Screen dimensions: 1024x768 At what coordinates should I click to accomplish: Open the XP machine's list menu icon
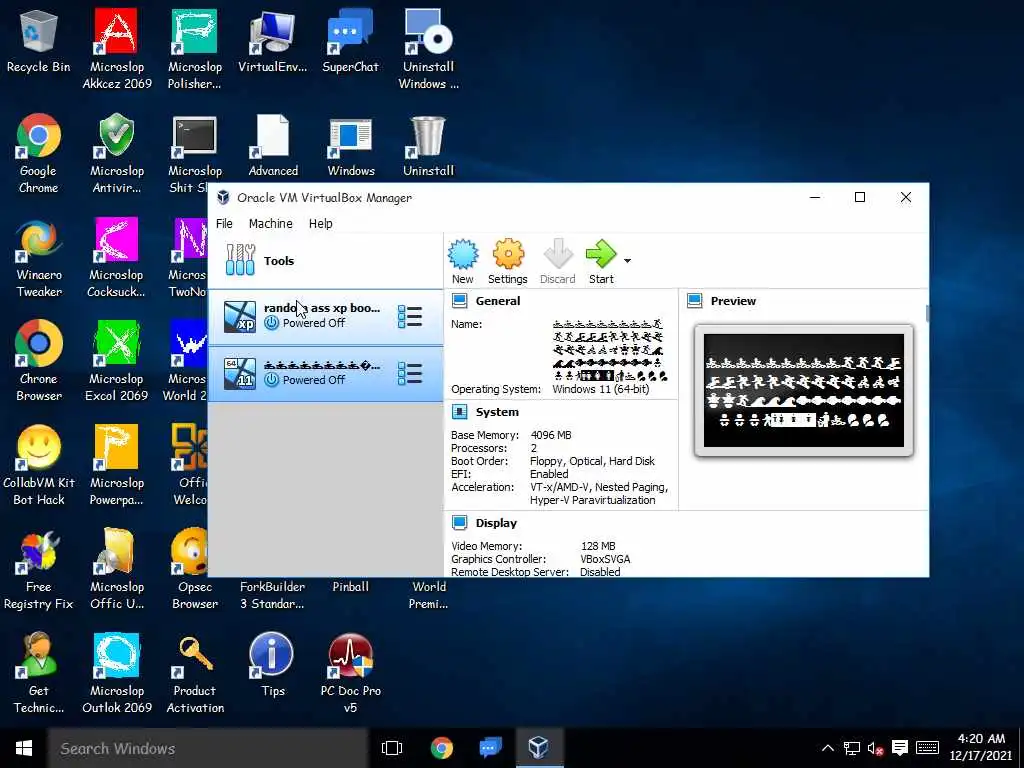pos(410,317)
